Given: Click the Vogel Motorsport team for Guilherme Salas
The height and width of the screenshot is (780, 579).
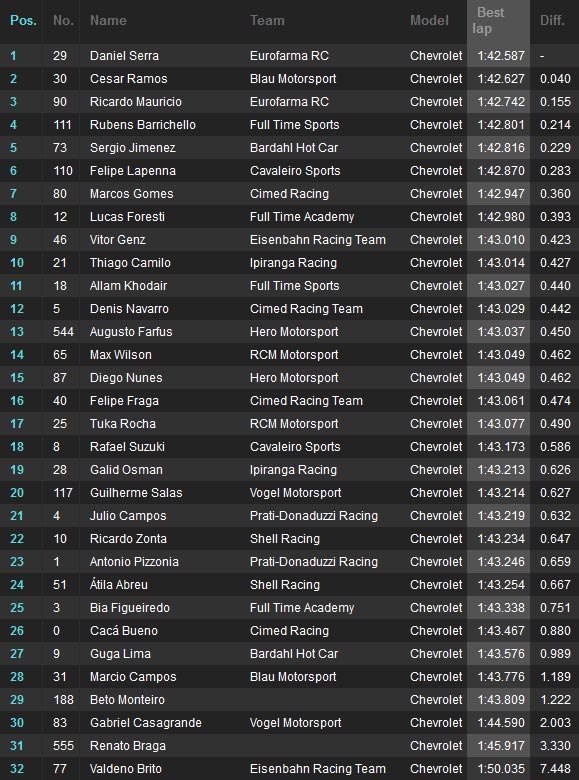Looking at the screenshot, I should pos(295,493).
